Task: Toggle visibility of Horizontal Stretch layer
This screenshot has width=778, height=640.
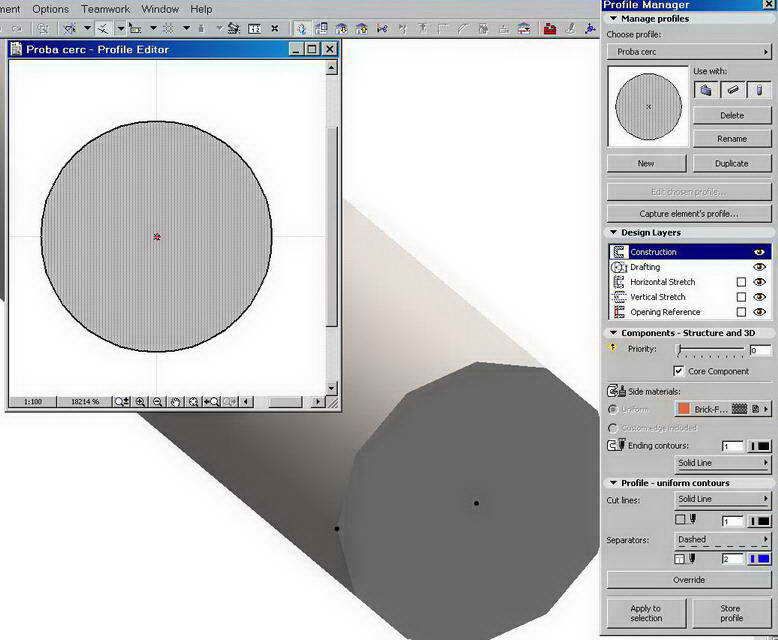Action: tap(759, 282)
